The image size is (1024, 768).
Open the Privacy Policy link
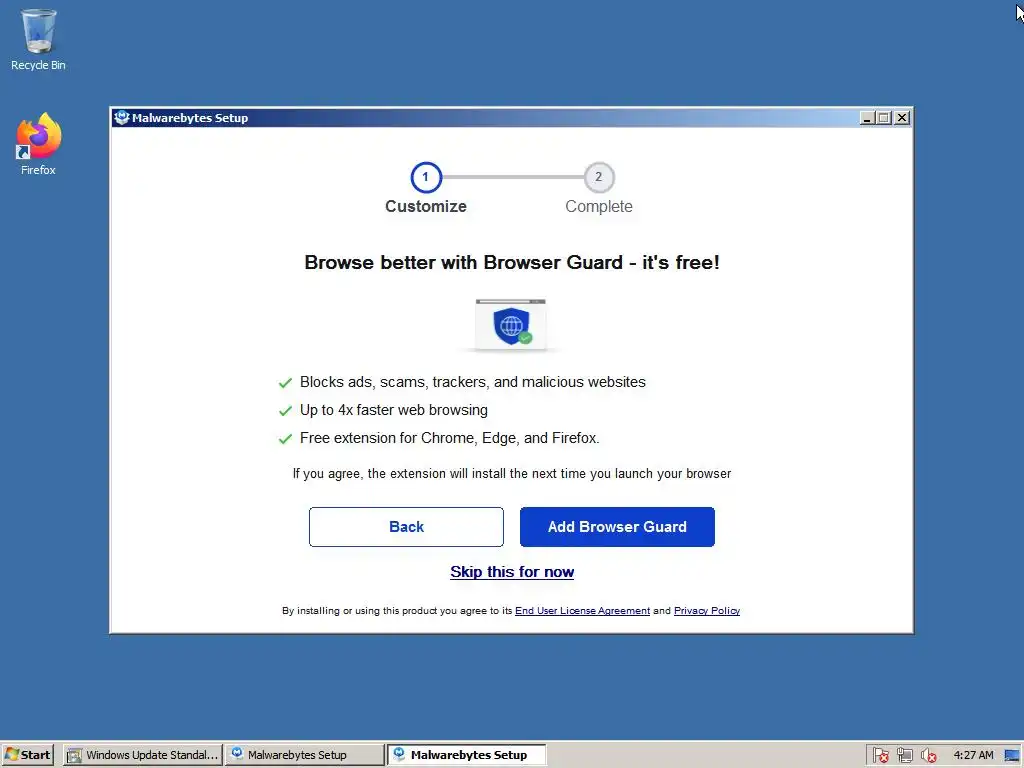click(707, 611)
